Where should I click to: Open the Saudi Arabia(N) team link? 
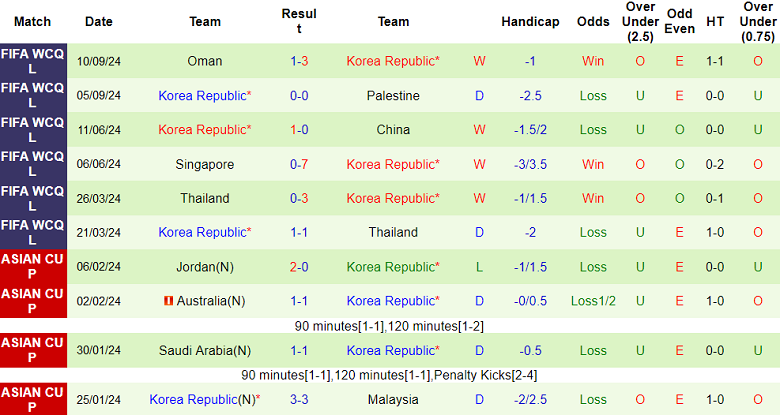(205, 351)
